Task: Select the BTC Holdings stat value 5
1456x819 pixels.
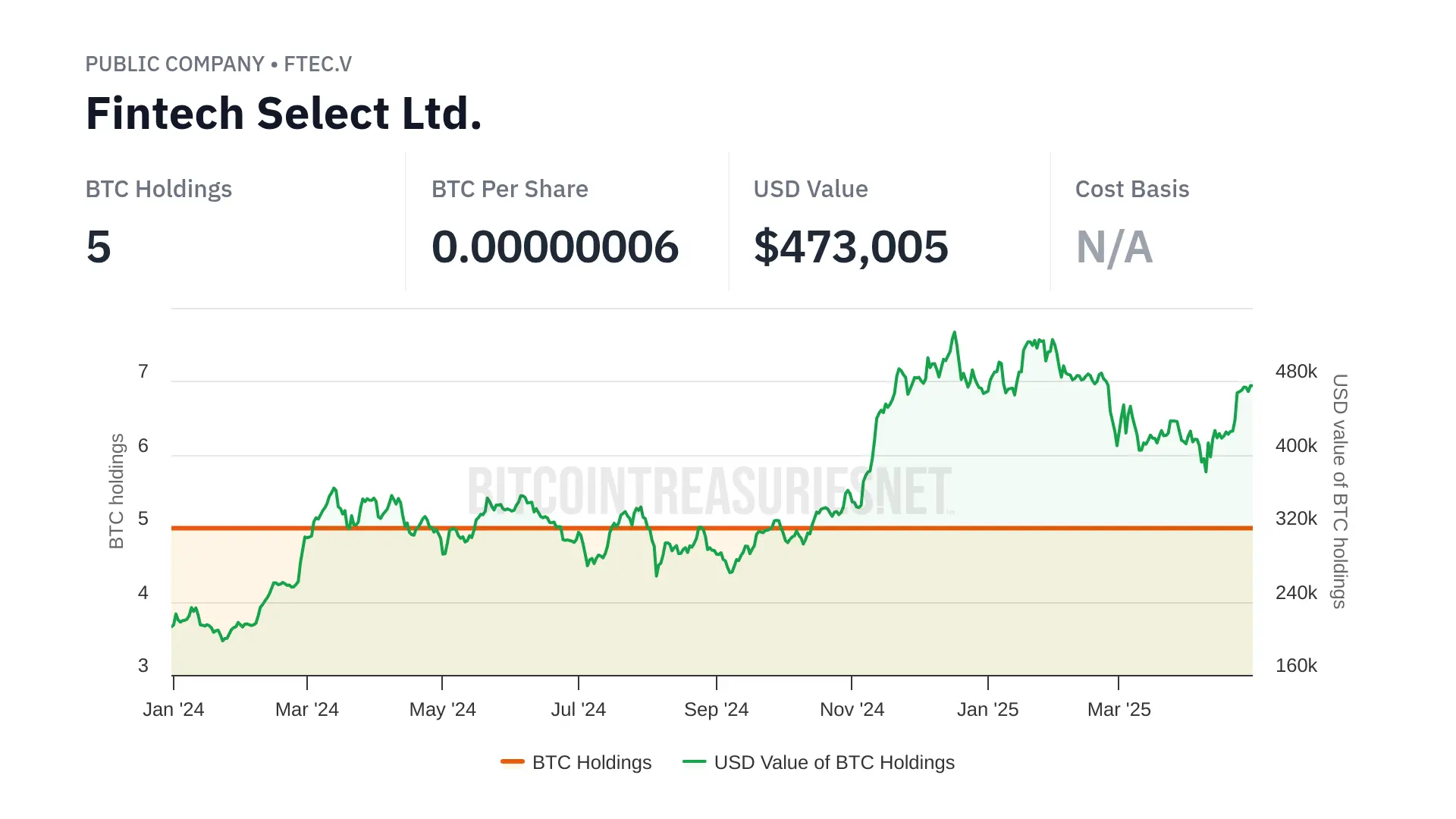Action: coord(99,247)
